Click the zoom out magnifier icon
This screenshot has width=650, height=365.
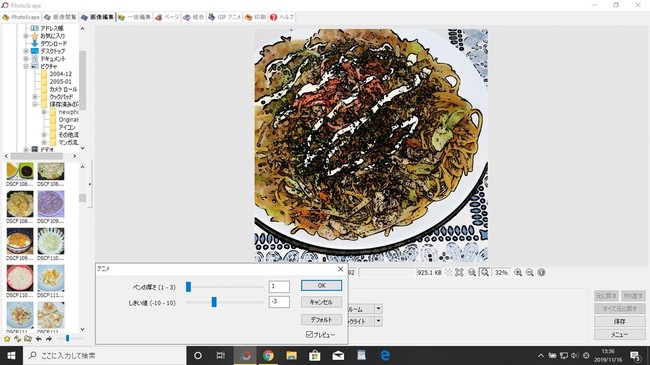pos(529,273)
